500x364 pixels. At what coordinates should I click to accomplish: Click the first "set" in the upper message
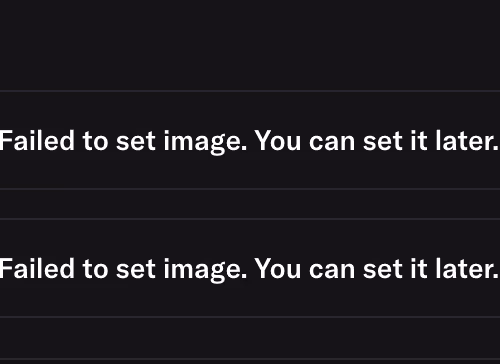point(136,142)
